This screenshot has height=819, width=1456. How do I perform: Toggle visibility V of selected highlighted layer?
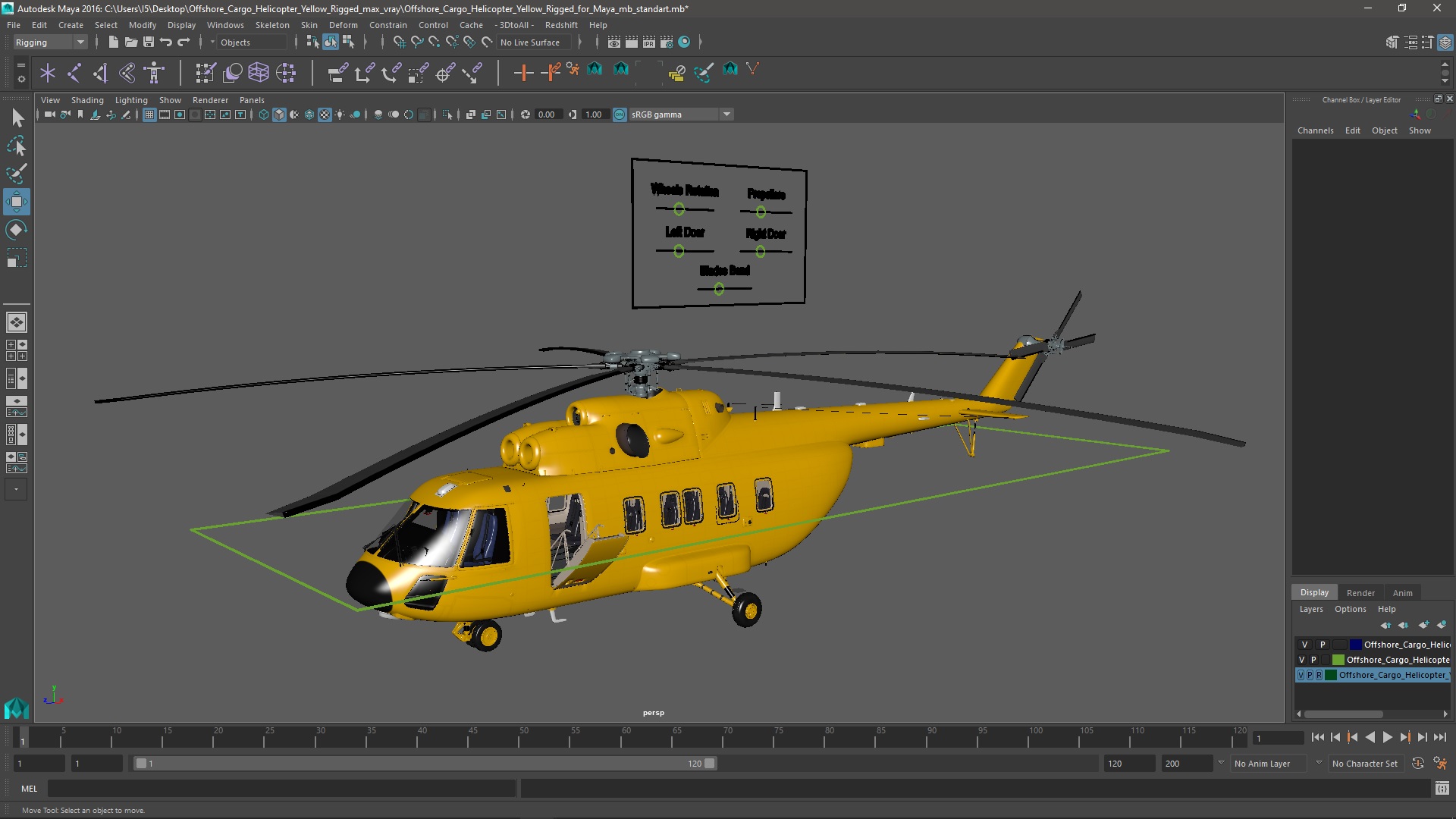point(1301,675)
